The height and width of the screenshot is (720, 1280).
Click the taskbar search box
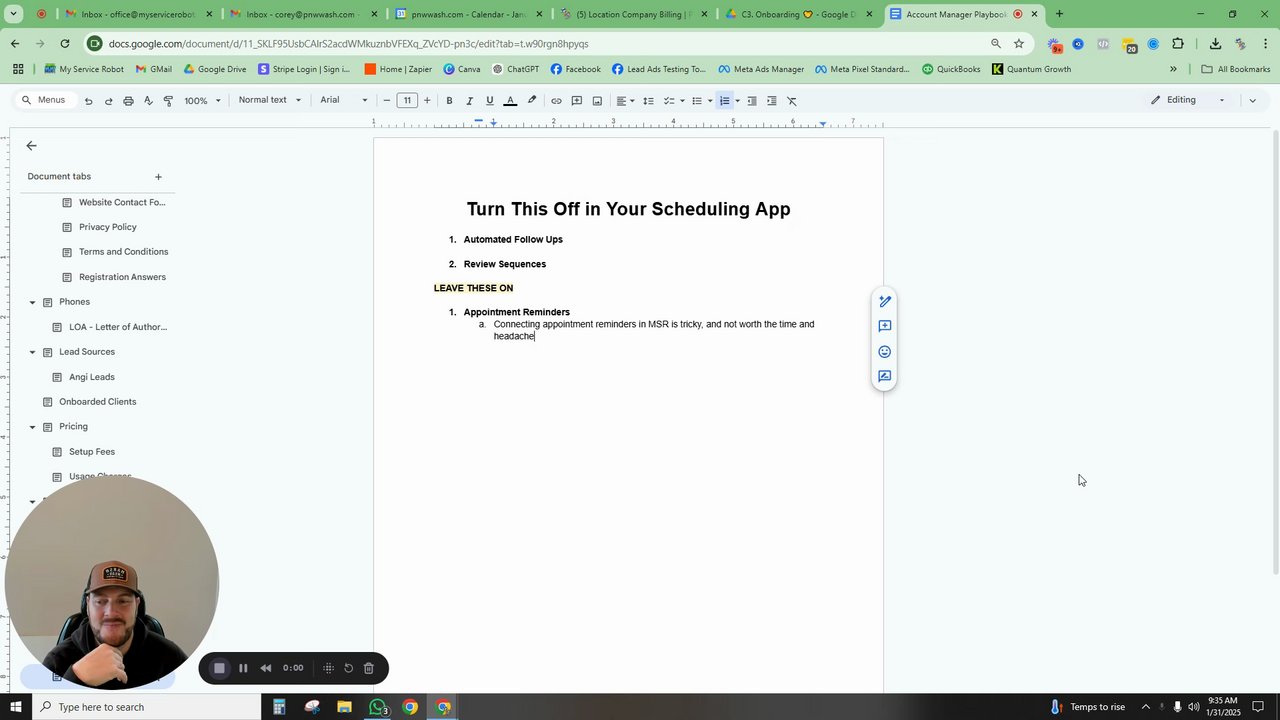click(x=145, y=707)
